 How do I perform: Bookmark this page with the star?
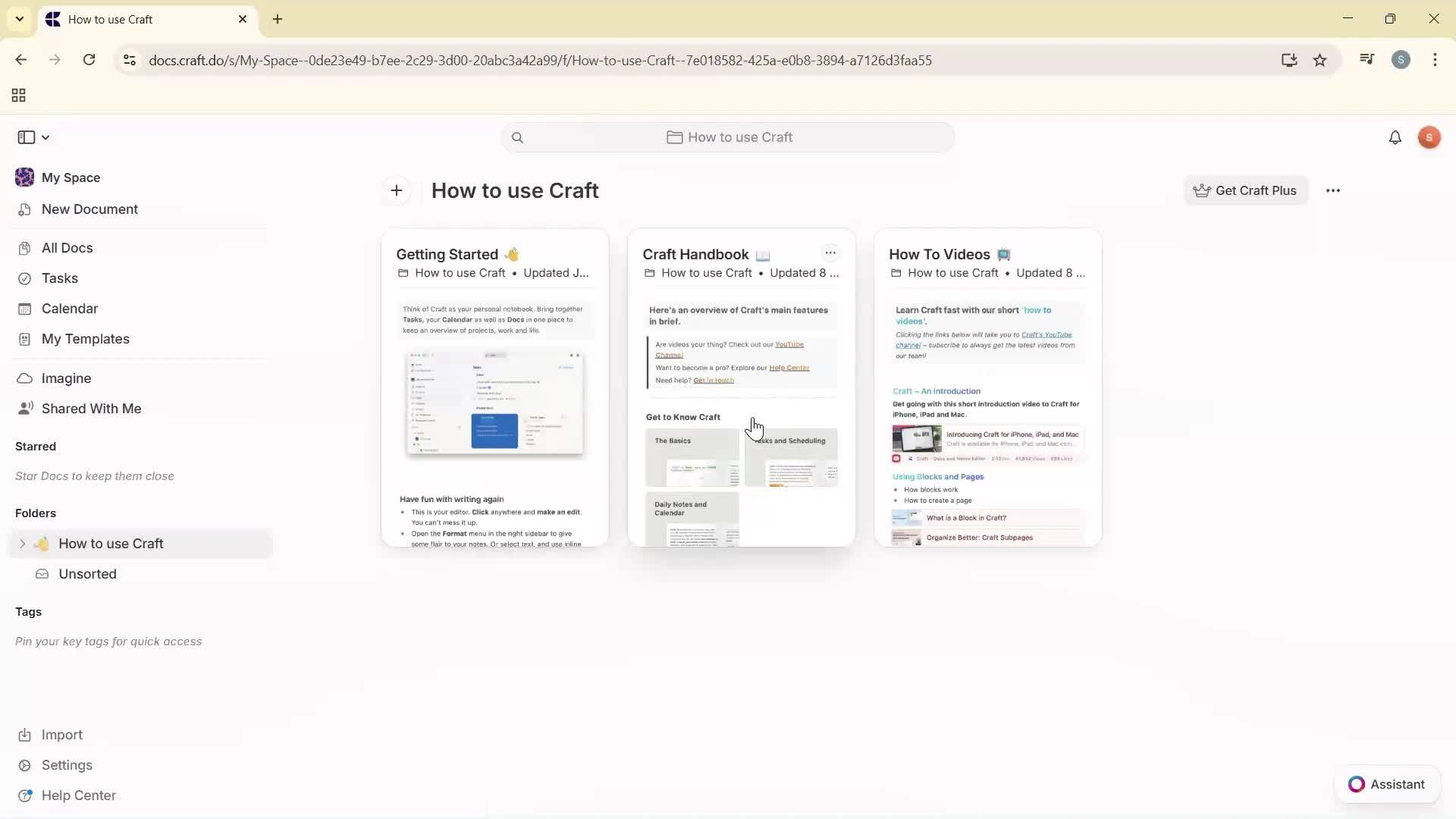click(x=1320, y=60)
